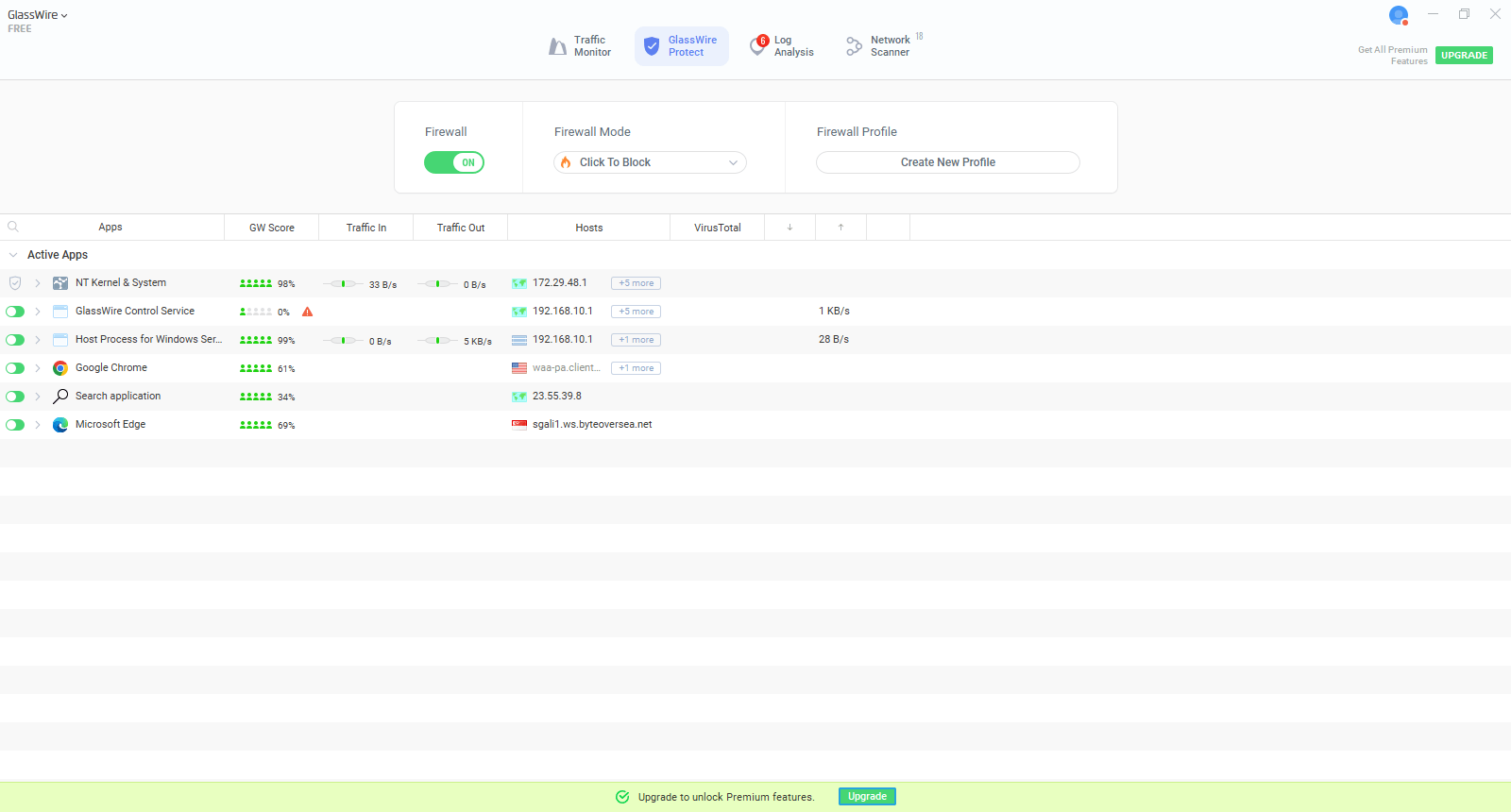Expand the GlassWire Control Service row
The height and width of the screenshot is (812, 1511).
coord(38,312)
